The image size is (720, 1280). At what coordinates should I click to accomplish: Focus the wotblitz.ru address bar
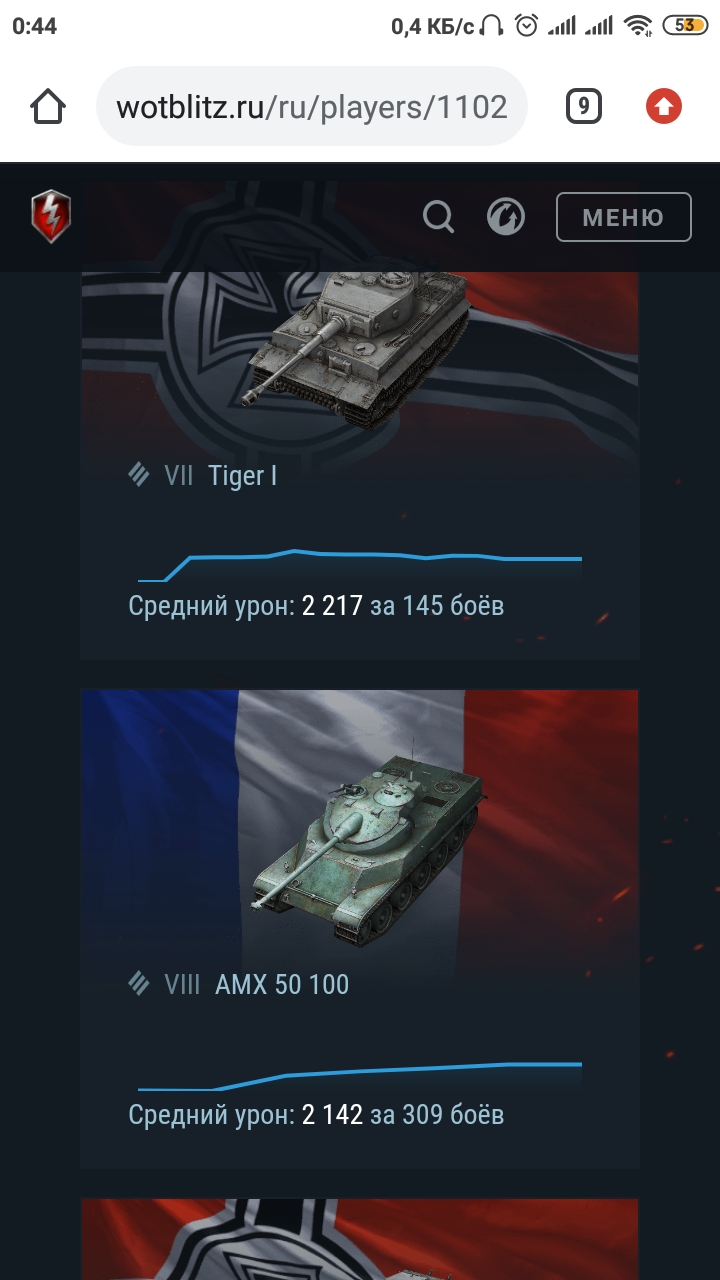311,106
